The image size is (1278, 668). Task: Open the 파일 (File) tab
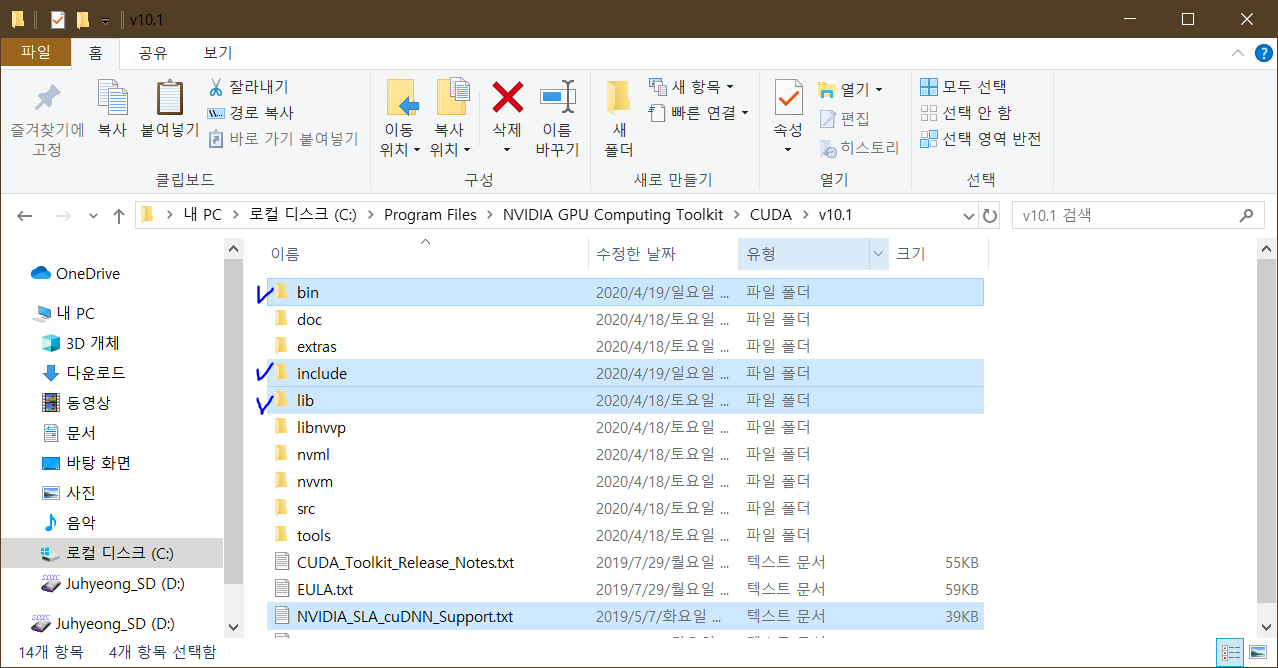point(35,53)
